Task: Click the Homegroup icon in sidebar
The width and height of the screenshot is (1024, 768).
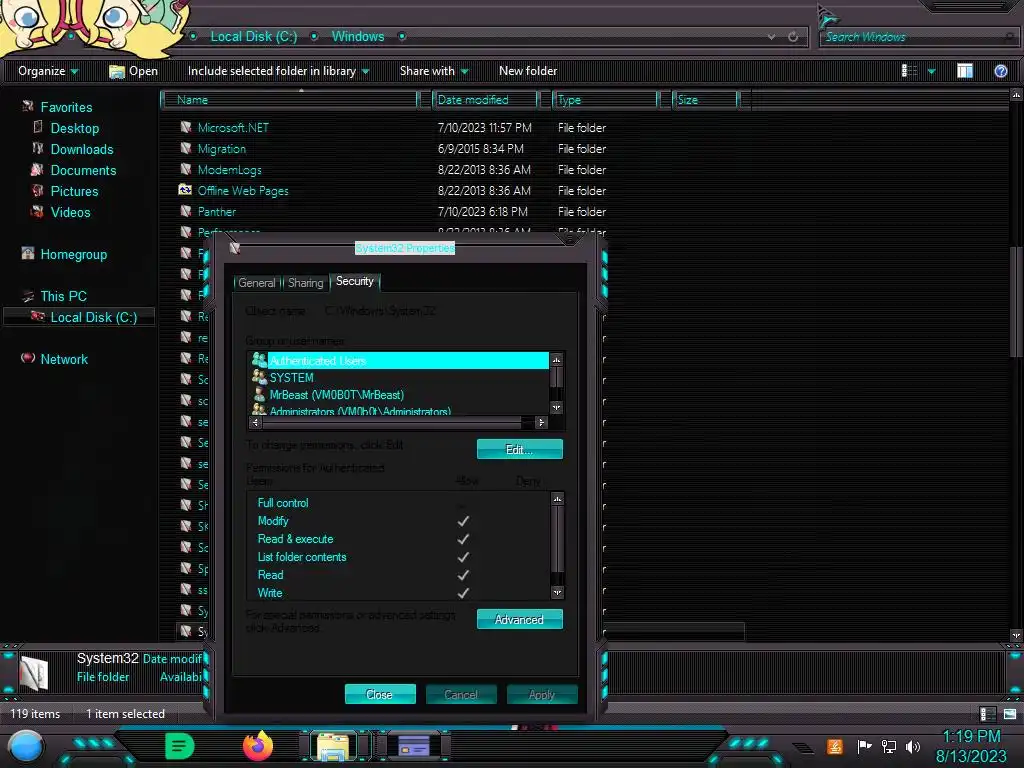Action: coord(27,253)
